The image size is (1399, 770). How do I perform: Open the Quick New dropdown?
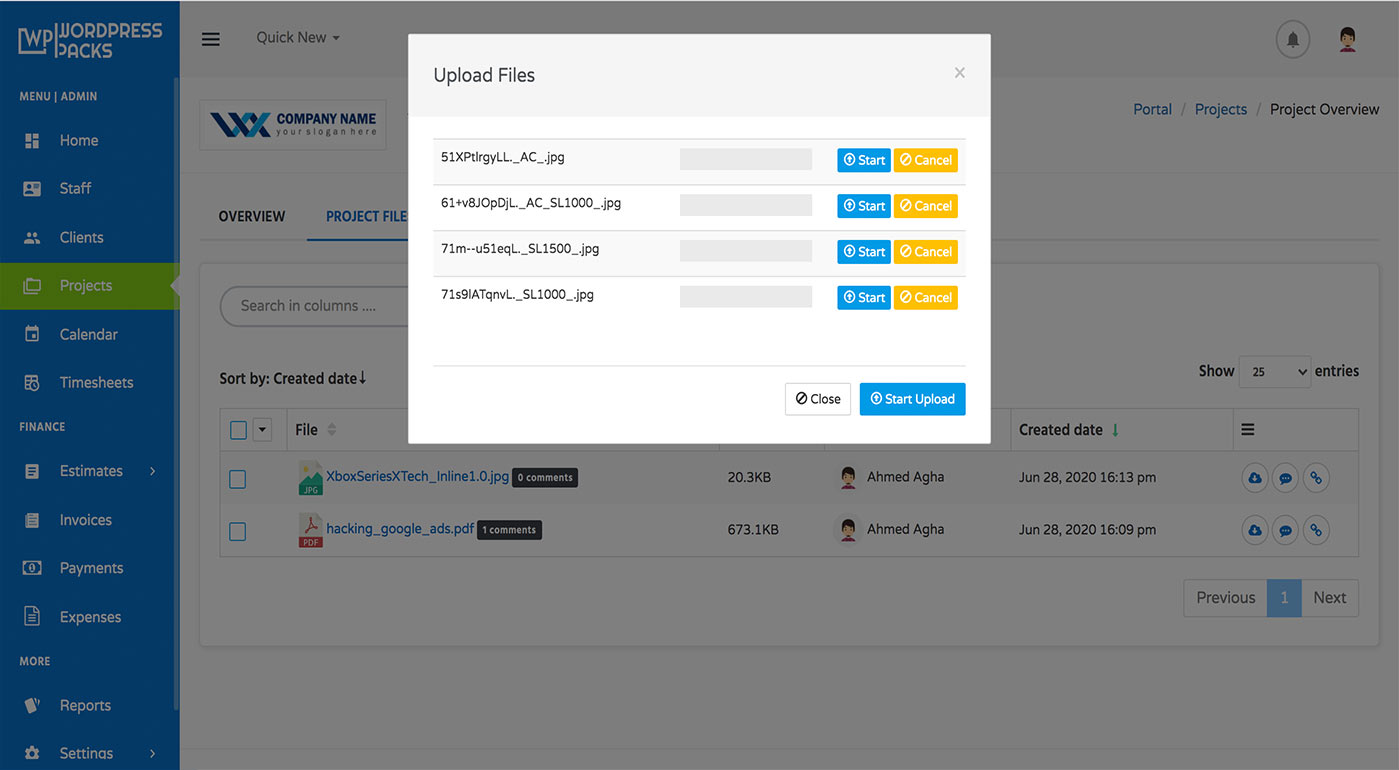[297, 37]
